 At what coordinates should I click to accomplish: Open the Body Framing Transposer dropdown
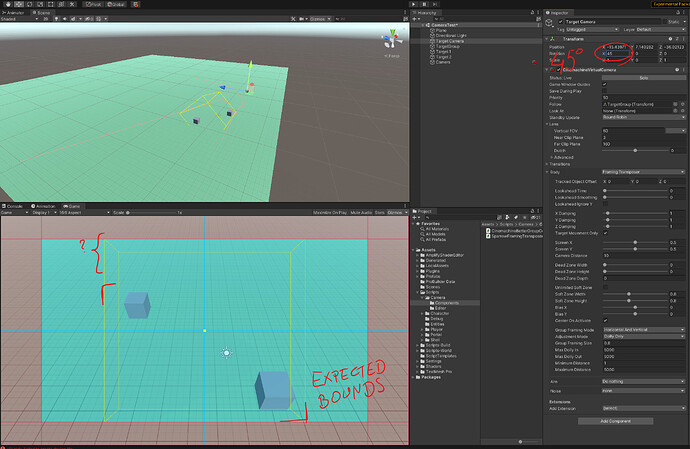(642, 172)
